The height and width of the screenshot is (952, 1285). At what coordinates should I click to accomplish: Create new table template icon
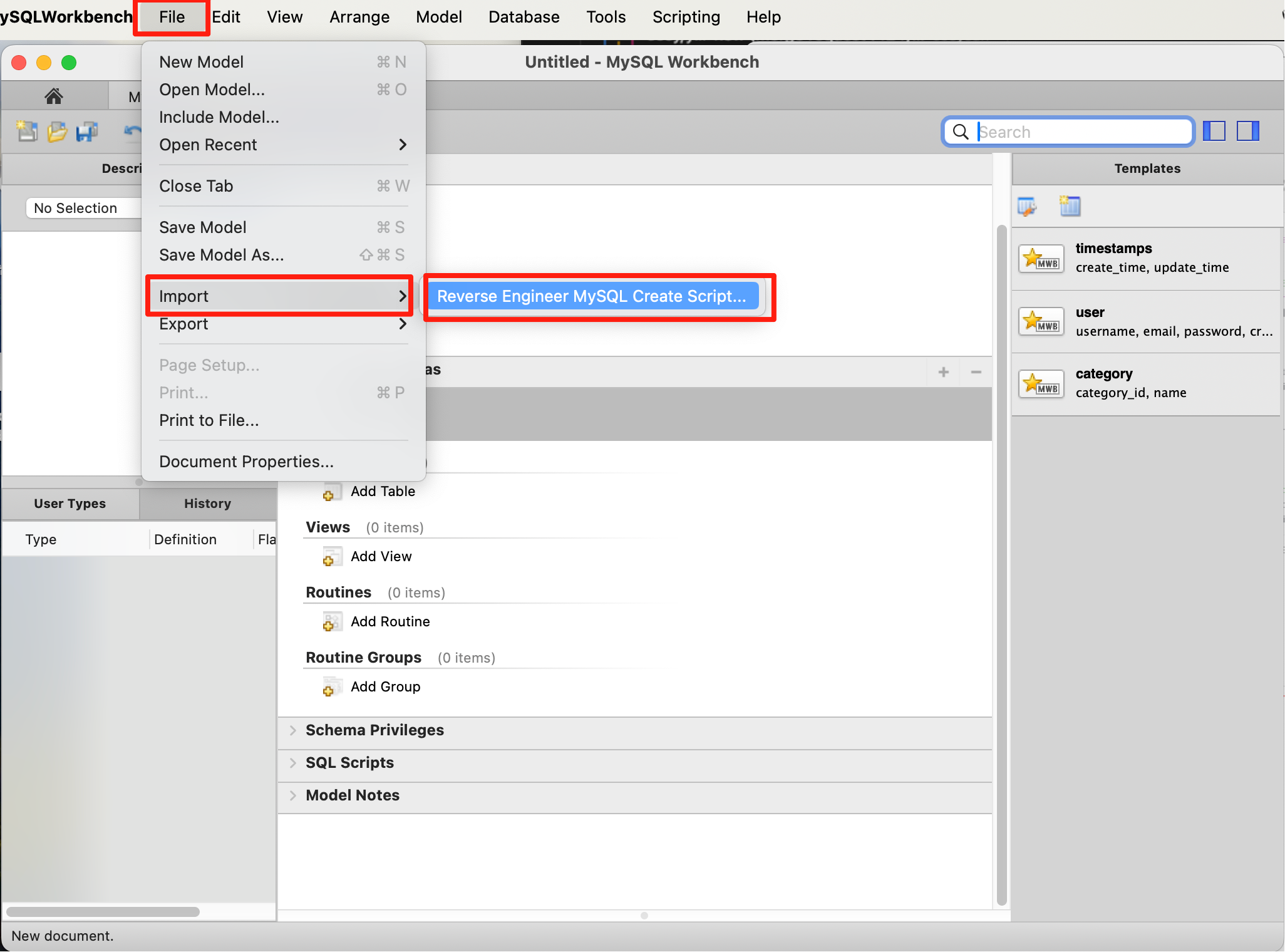point(1070,206)
